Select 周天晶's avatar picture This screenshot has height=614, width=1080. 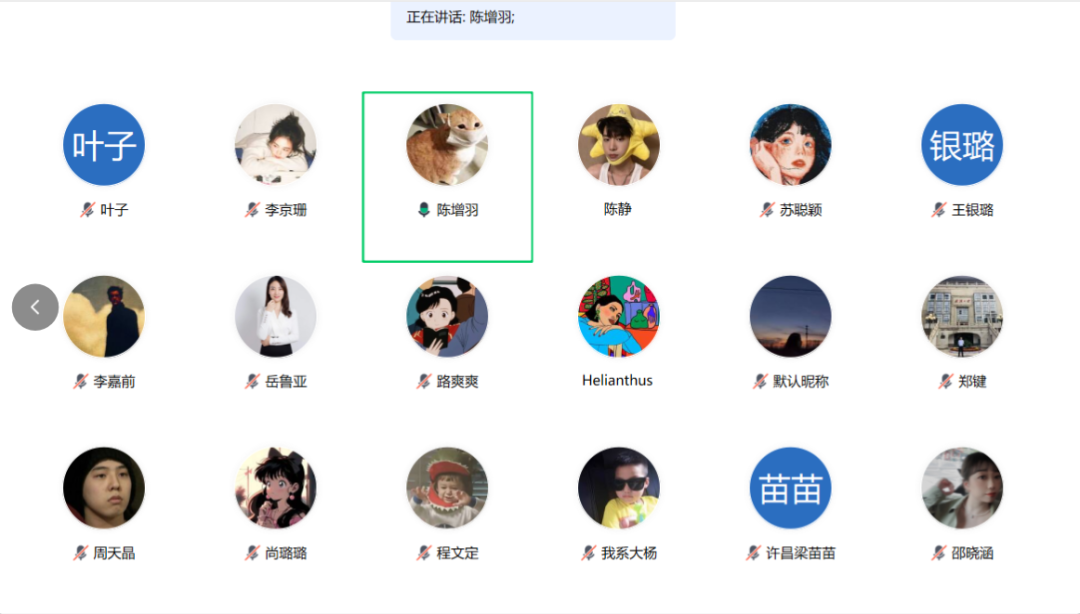click(x=104, y=488)
